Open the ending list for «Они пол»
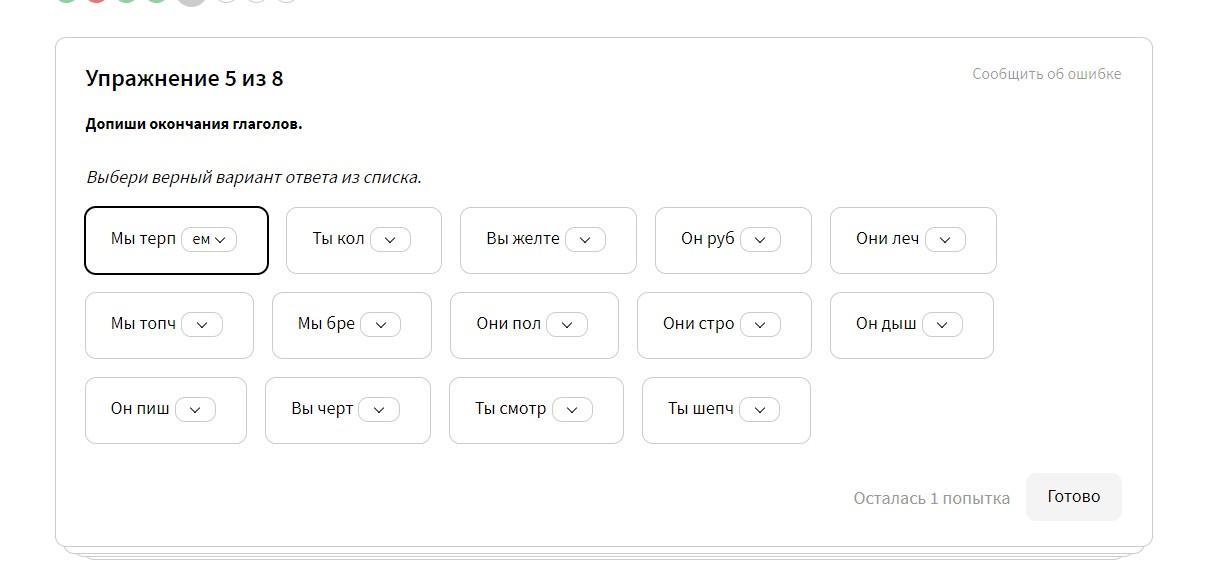Image resolution: width=1213 pixels, height=562 pixels. point(567,325)
